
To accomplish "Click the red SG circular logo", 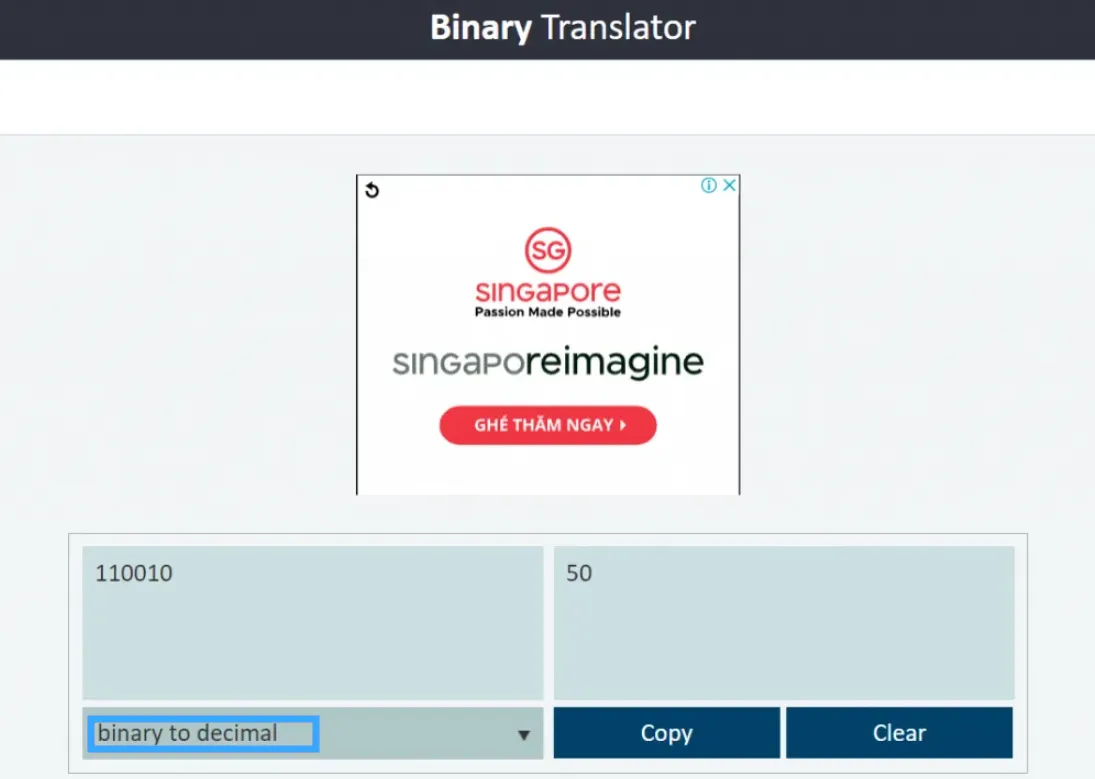I will (x=548, y=251).
